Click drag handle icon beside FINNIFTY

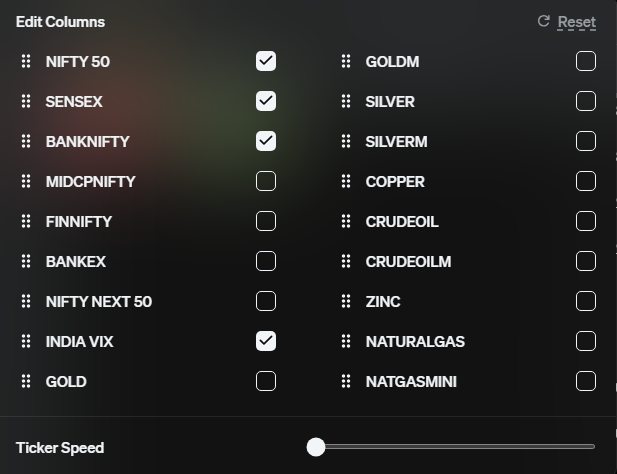click(26, 222)
